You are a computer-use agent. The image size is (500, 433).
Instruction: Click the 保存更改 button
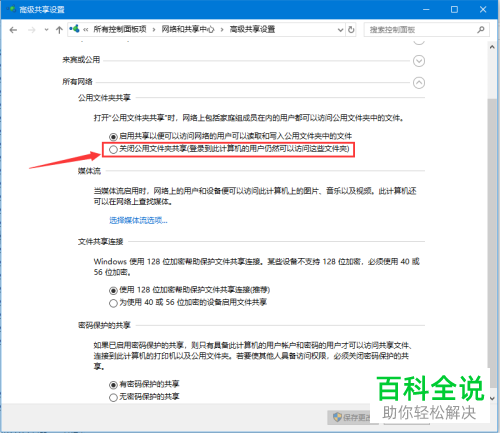coord(353,417)
